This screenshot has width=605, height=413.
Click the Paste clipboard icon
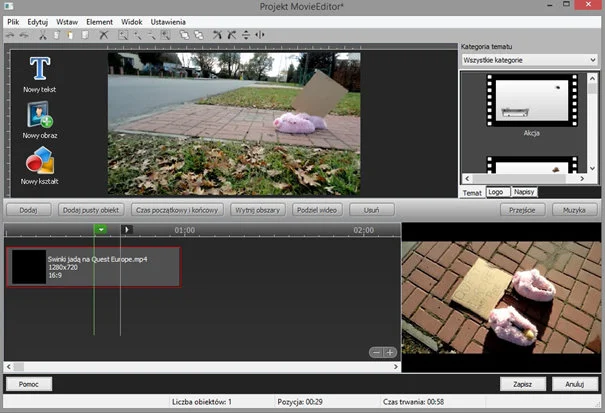pyautogui.click(x=70, y=35)
